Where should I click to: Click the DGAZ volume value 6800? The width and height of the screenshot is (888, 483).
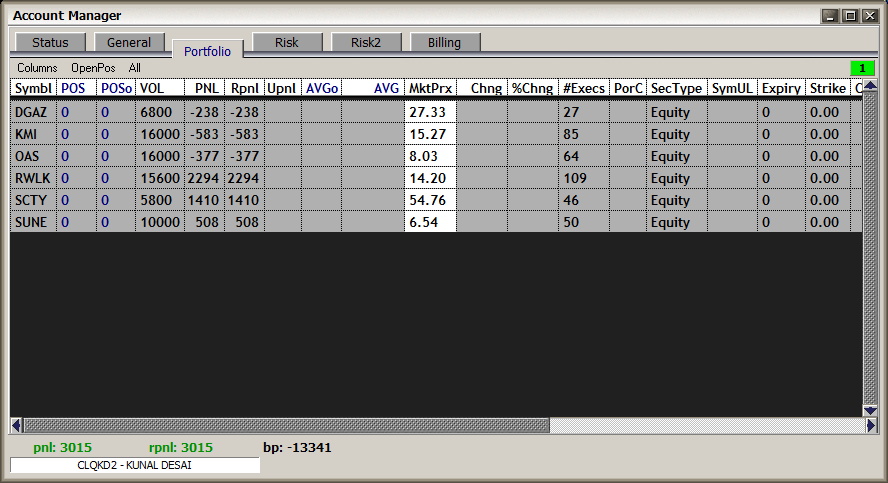click(x=160, y=112)
